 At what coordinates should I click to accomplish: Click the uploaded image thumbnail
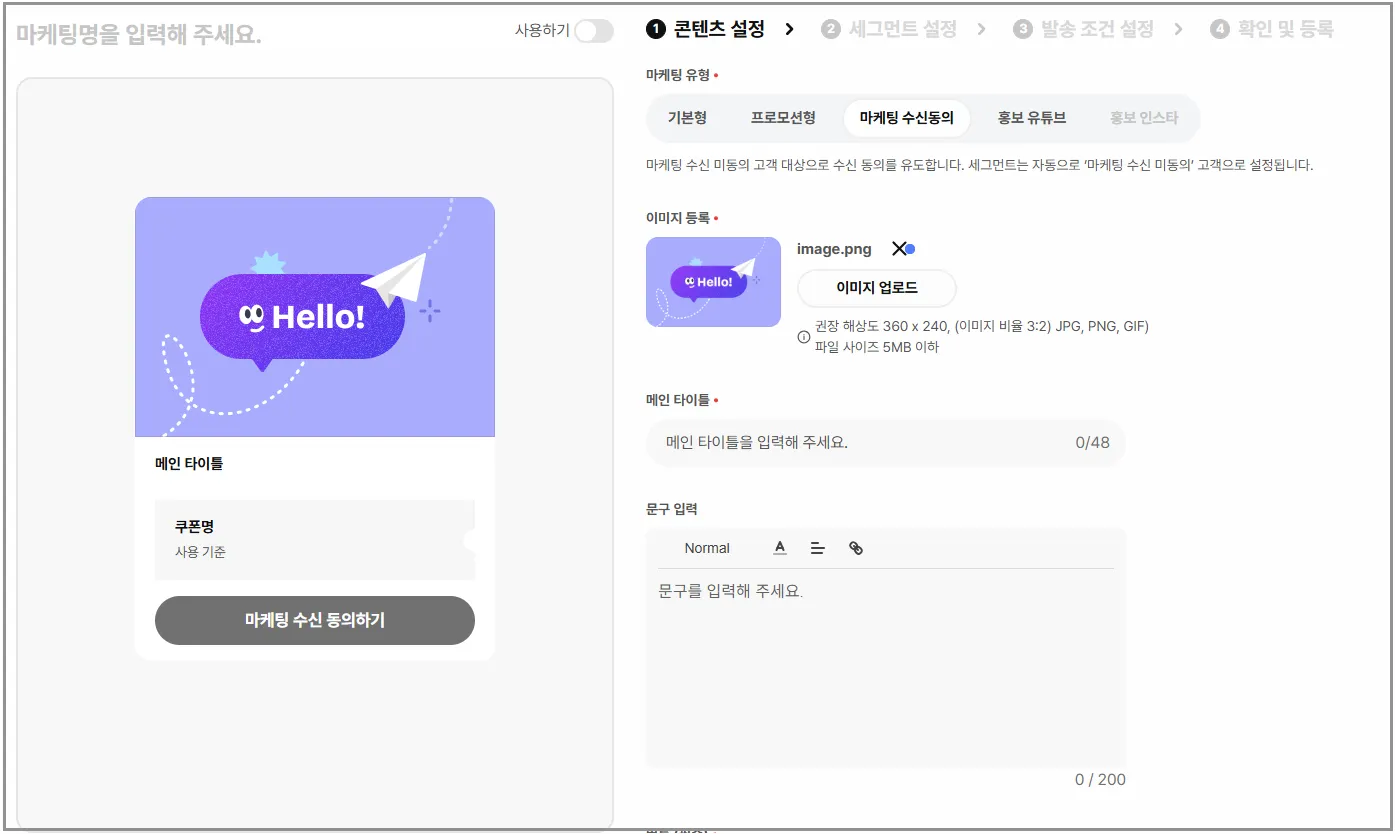click(x=713, y=282)
